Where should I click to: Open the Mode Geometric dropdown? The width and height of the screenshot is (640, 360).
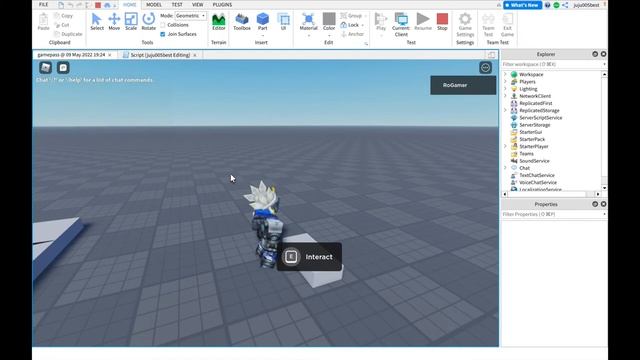pos(190,16)
